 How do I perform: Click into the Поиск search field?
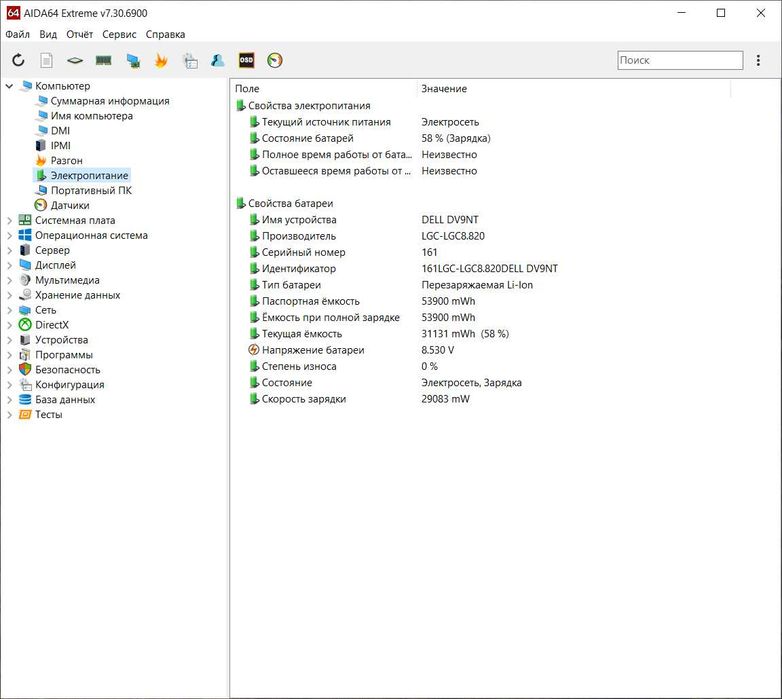(x=680, y=60)
